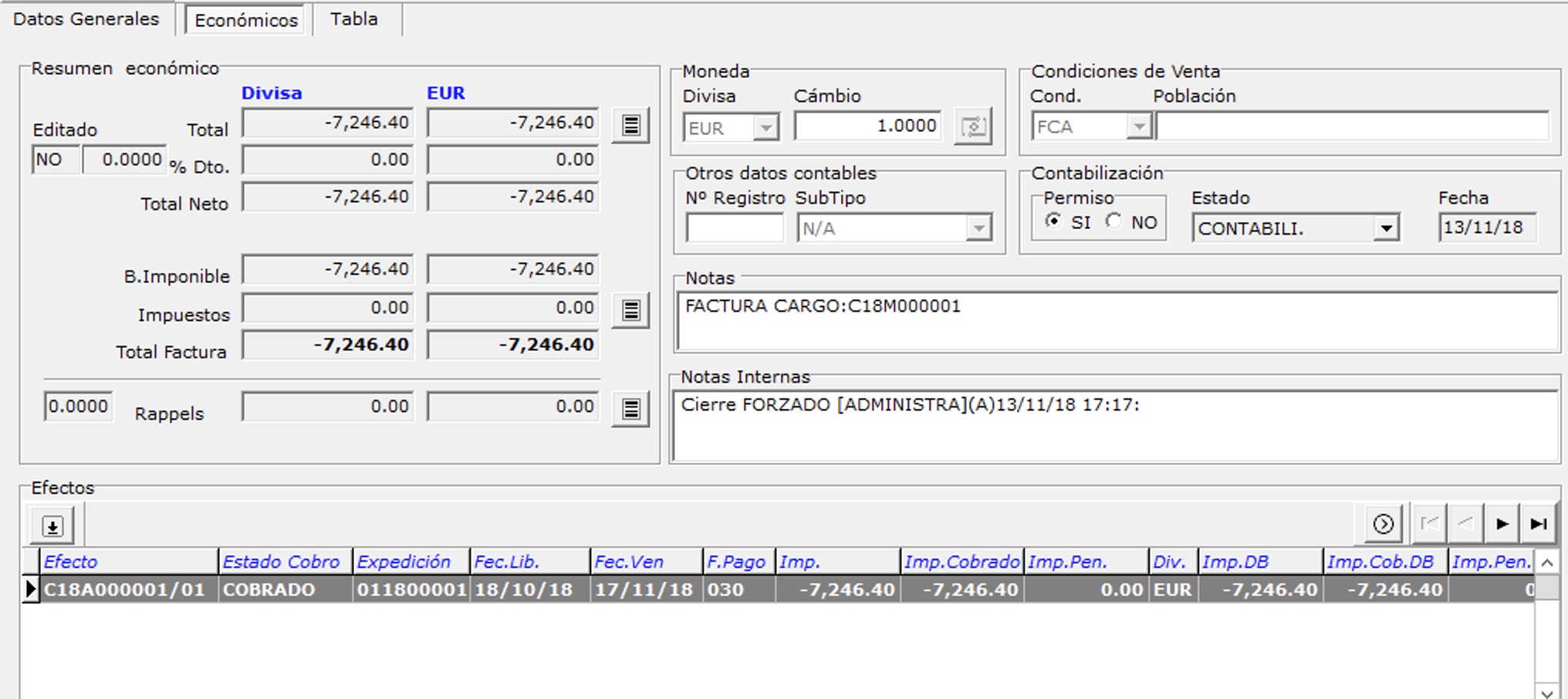Click the circled arrow icon in Efectos

pyautogui.click(x=1383, y=525)
